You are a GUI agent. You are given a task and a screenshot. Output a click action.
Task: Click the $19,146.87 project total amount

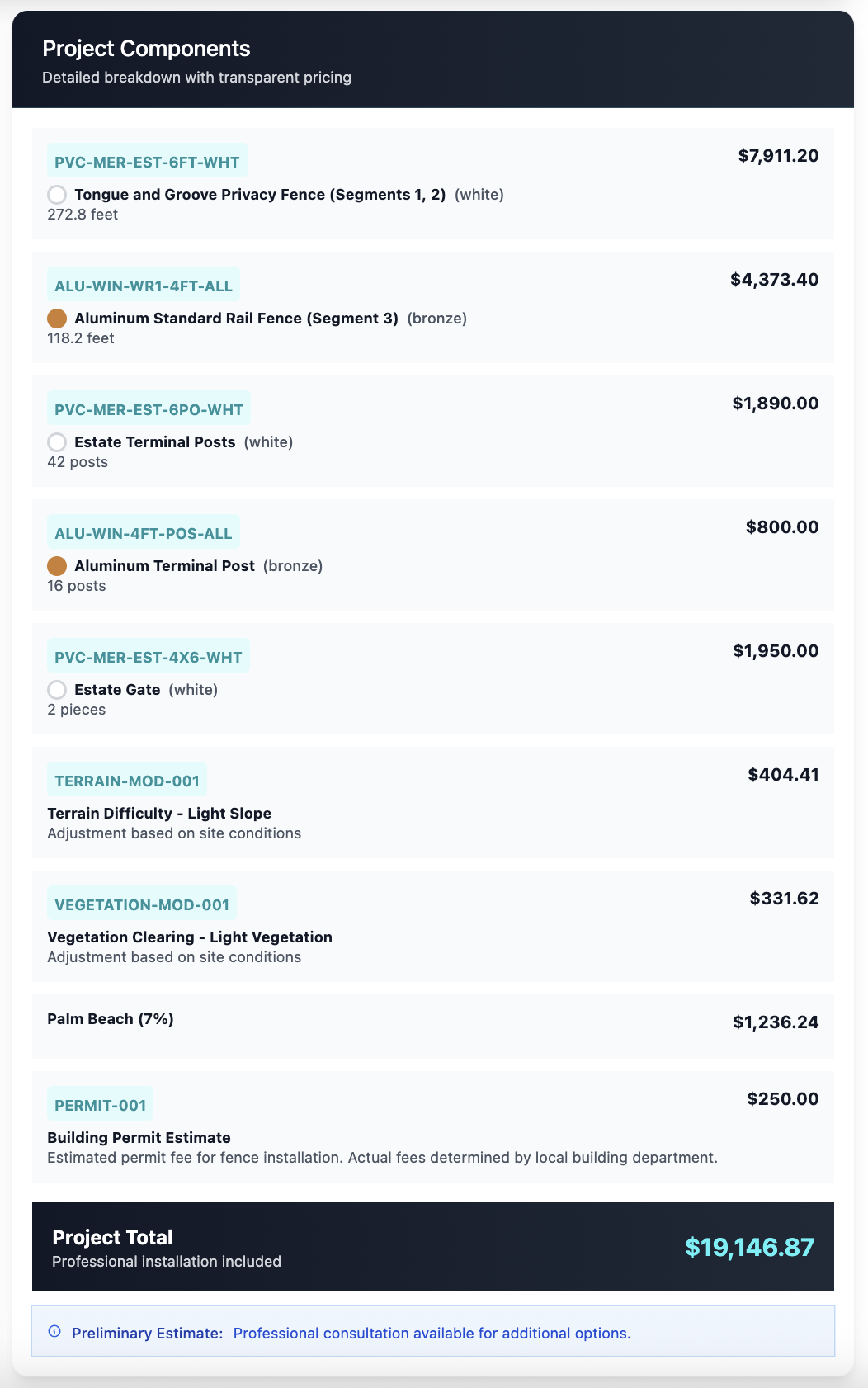click(749, 1247)
